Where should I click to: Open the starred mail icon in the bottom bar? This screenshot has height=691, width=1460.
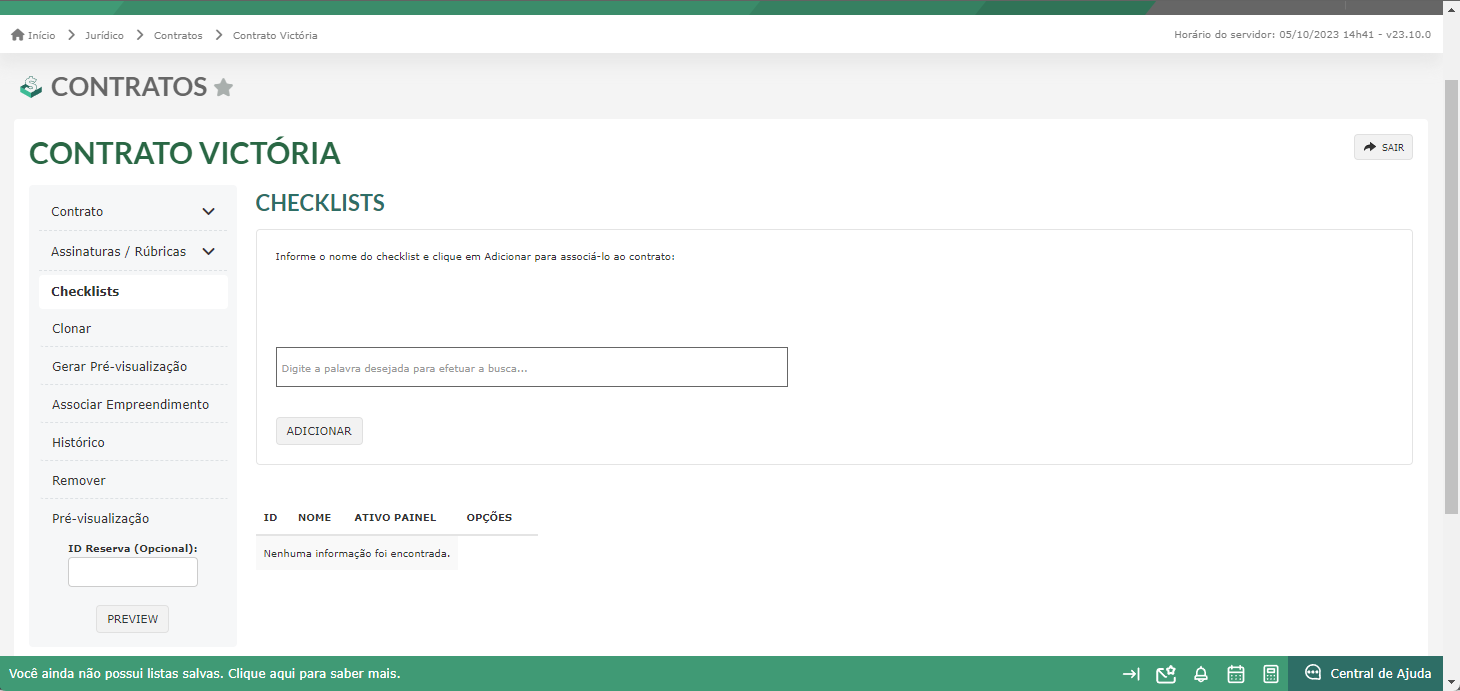click(x=1165, y=674)
